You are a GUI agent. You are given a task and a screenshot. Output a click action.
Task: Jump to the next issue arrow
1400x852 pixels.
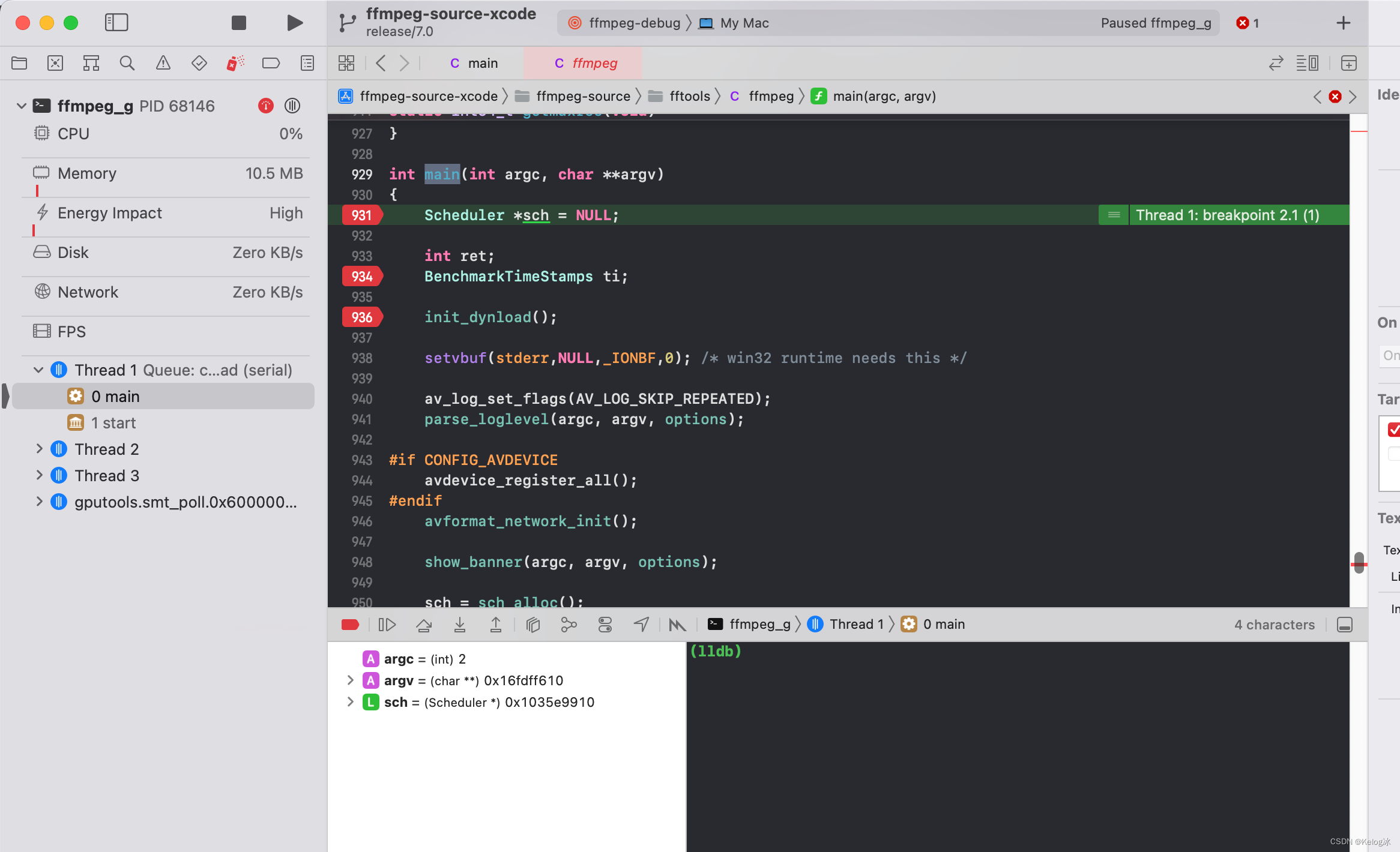[x=1353, y=97]
